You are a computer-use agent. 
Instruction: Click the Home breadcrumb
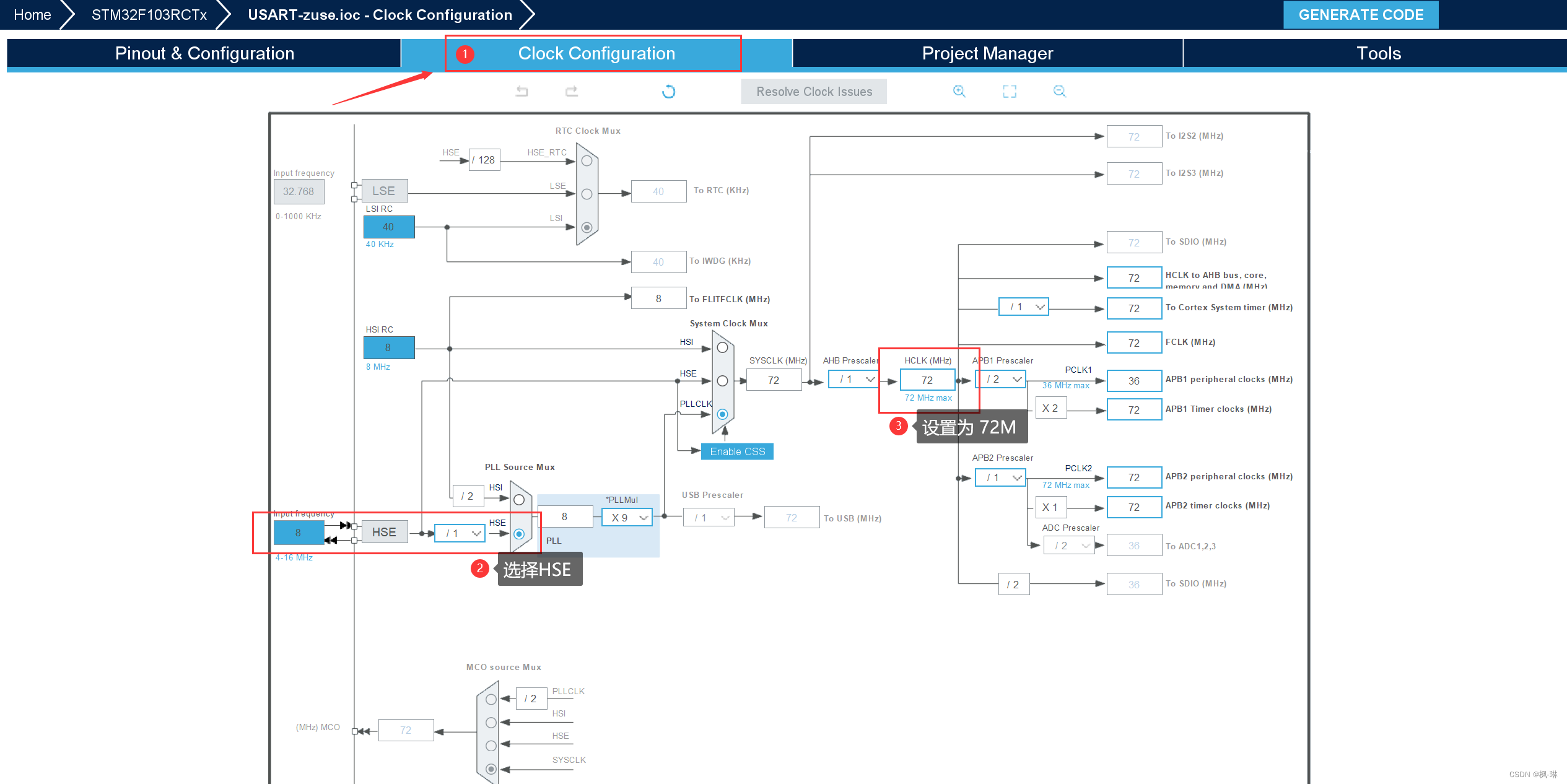pos(32,15)
